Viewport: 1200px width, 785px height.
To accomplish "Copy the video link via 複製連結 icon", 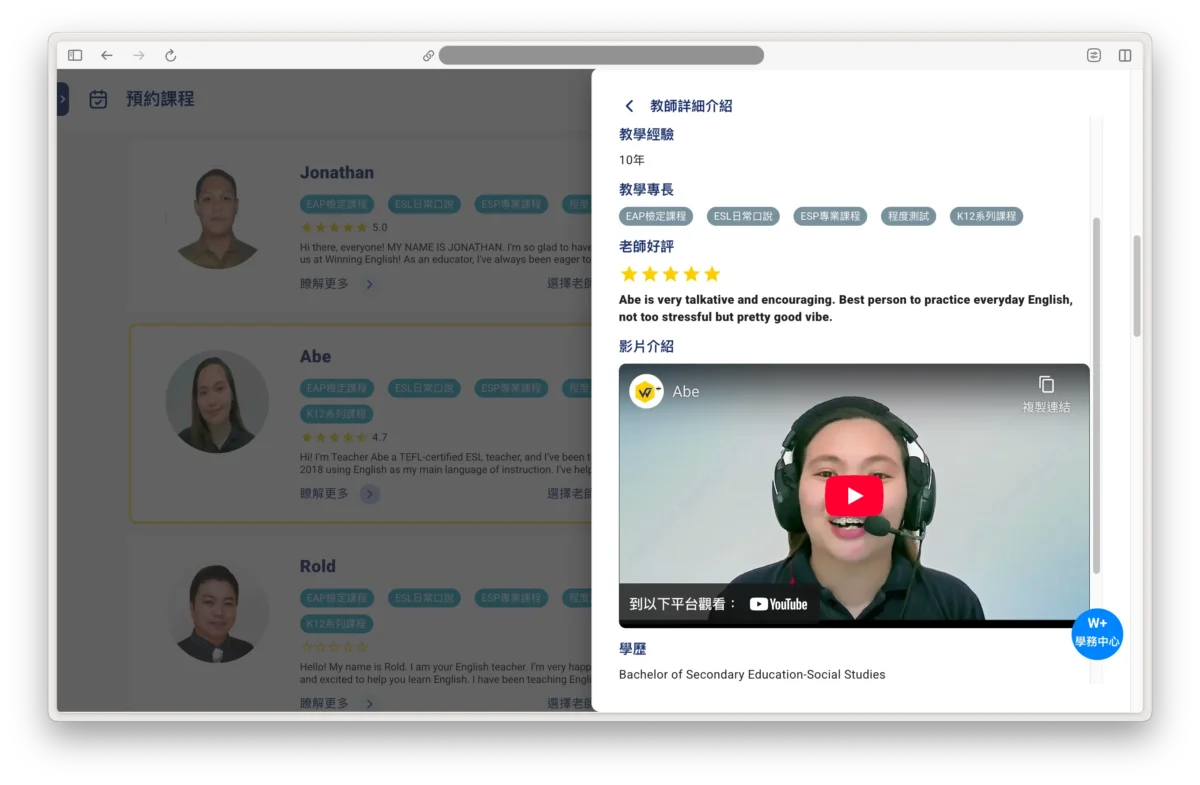I will coord(1046,385).
